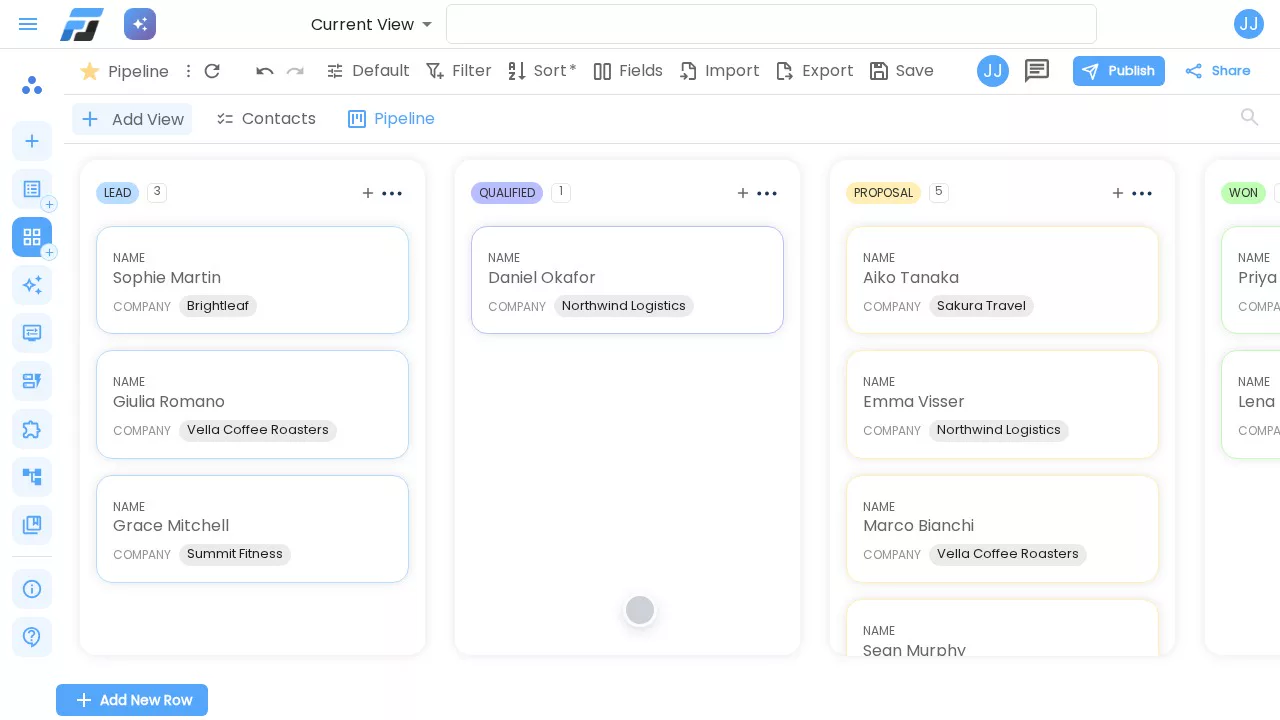Expand the Current View dropdown
1280x720 pixels.
point(372,24)
